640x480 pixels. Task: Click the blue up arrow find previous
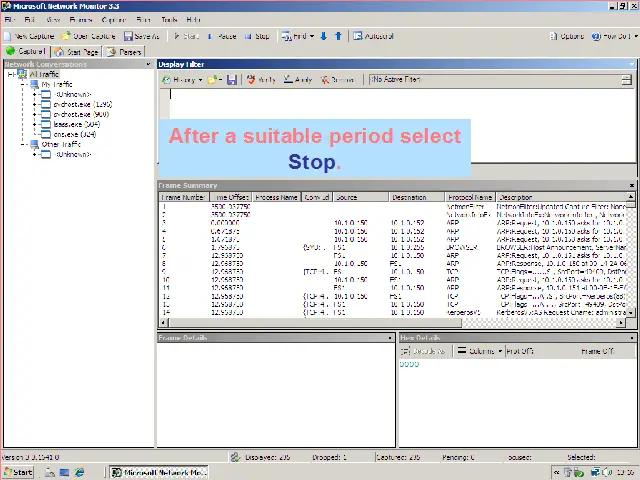pos(338,36)
